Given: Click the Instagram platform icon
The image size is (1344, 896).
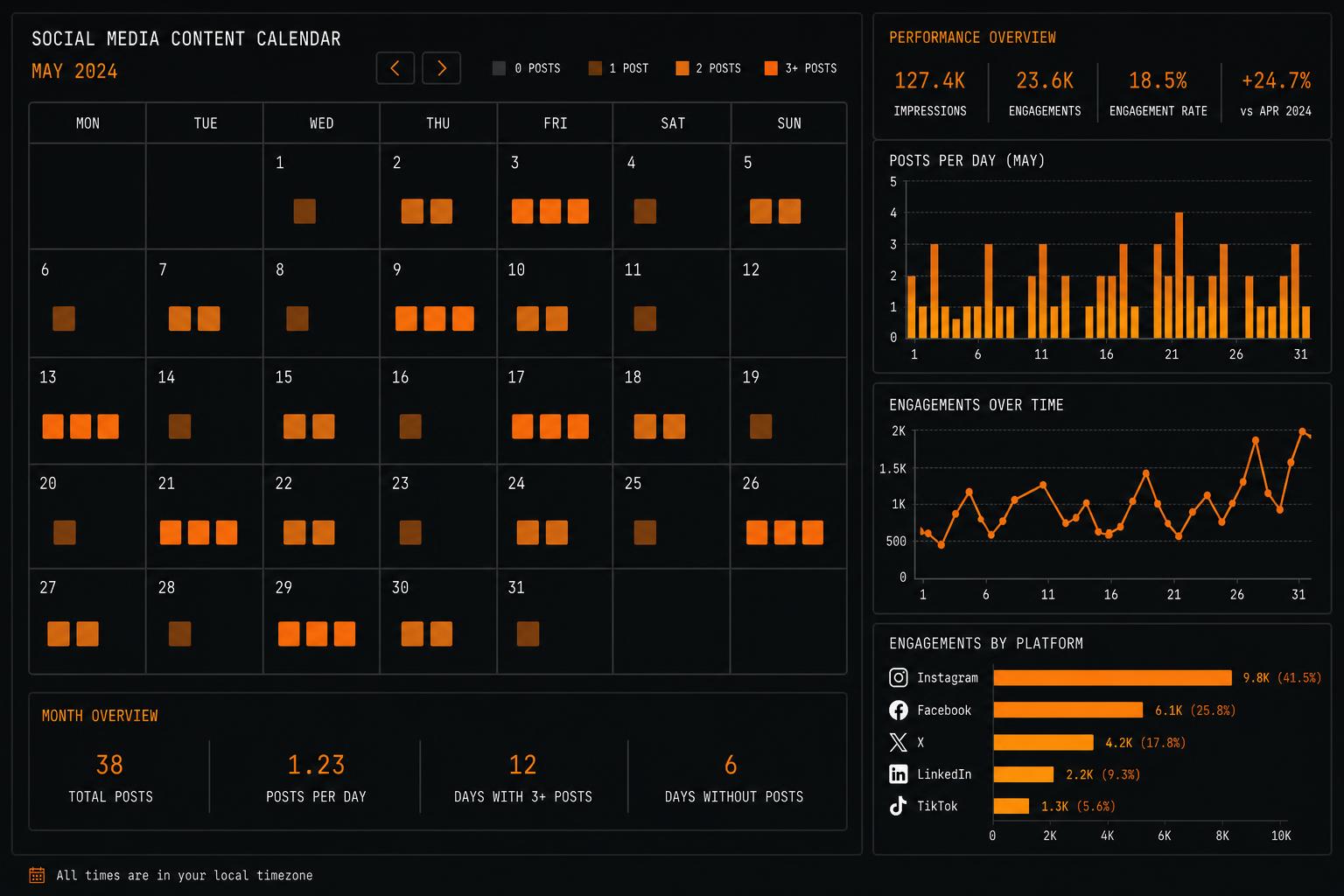Looking at the screenshot, I should [898, 677].
